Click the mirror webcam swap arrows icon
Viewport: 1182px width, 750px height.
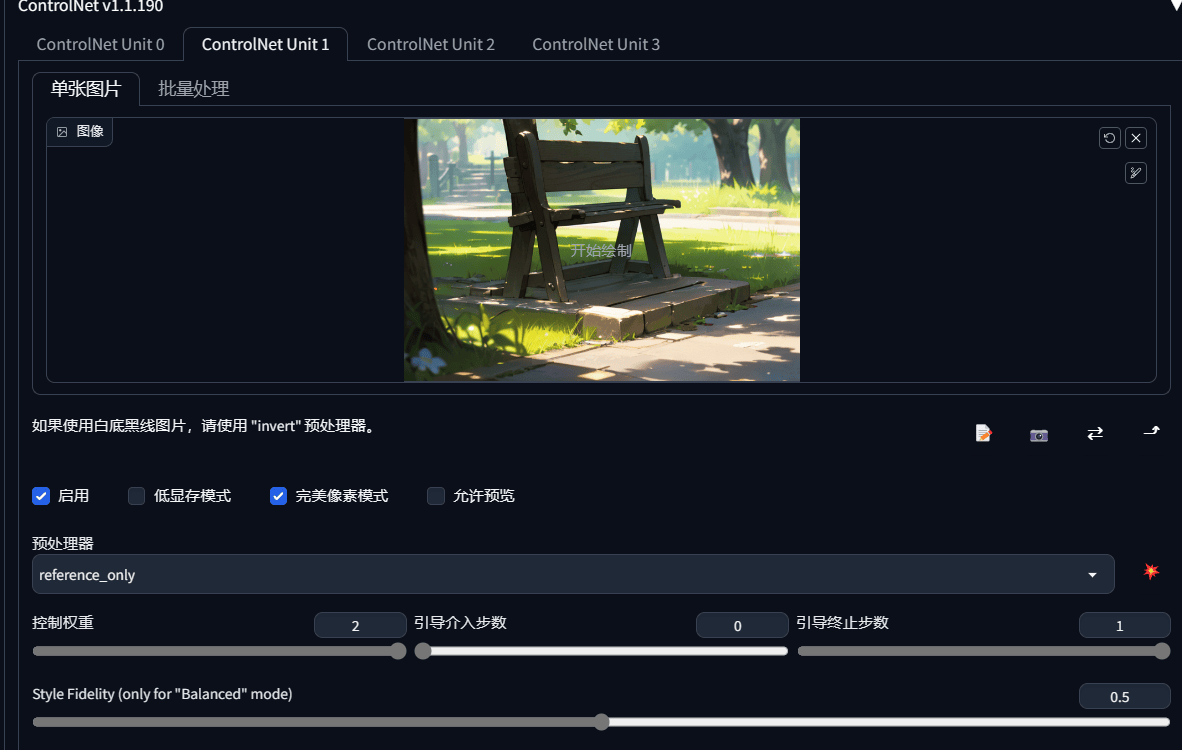pos(1095,433)
